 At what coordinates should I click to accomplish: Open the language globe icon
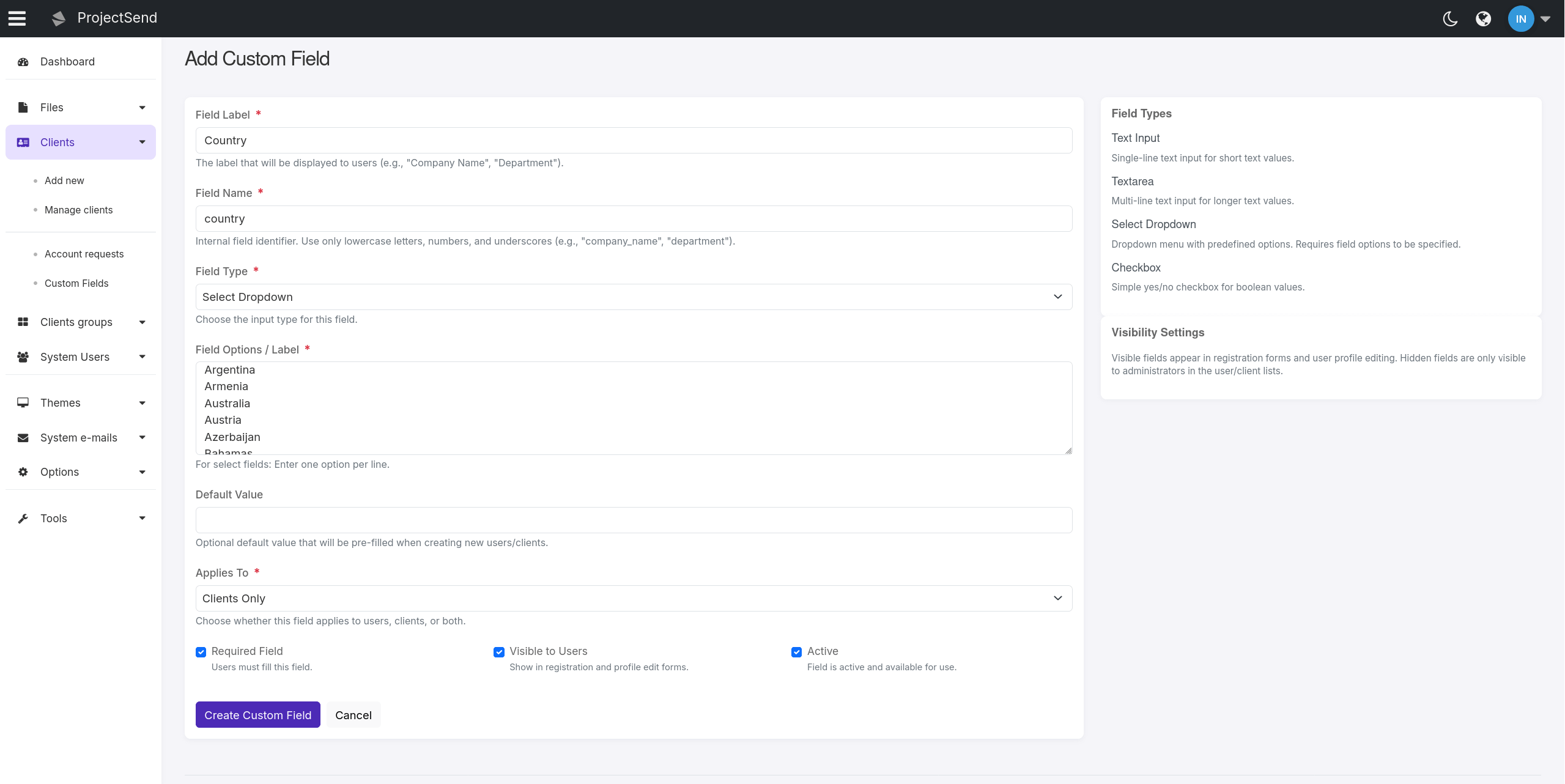pos(1483,18)
